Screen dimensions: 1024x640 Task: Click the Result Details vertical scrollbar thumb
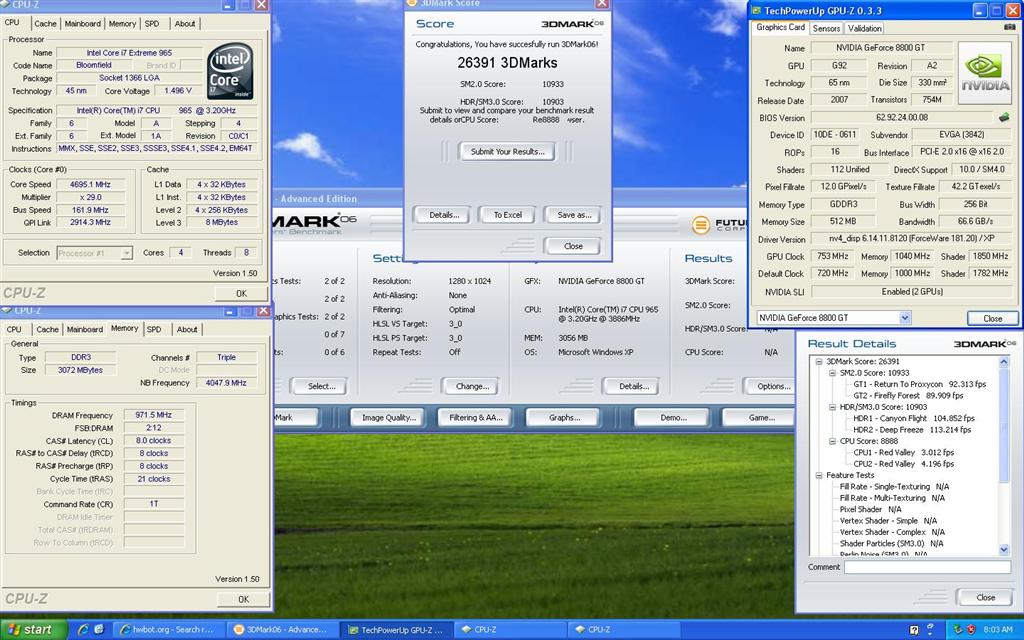click(1004, 424)
